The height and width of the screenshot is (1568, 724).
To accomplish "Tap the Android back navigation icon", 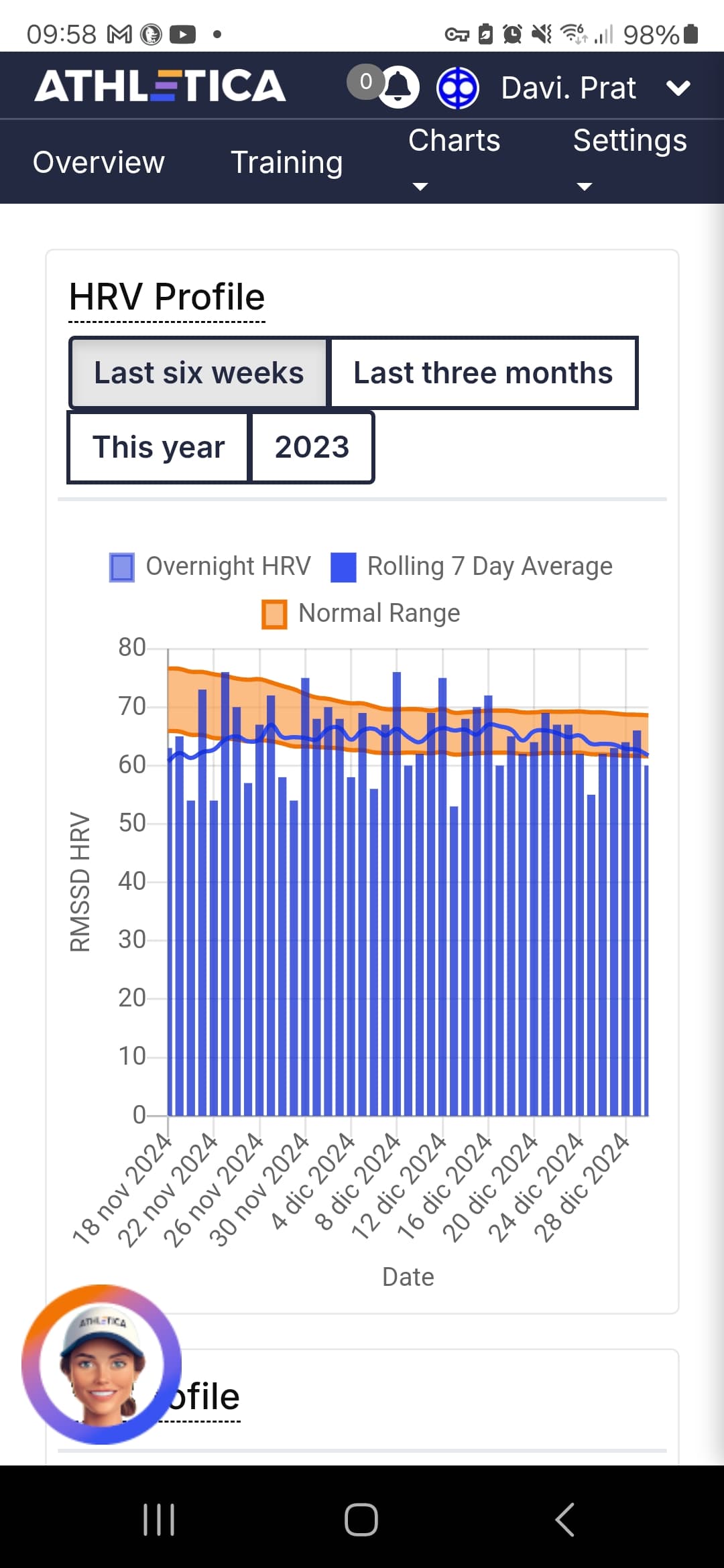I will click(x=564, y=1519).
